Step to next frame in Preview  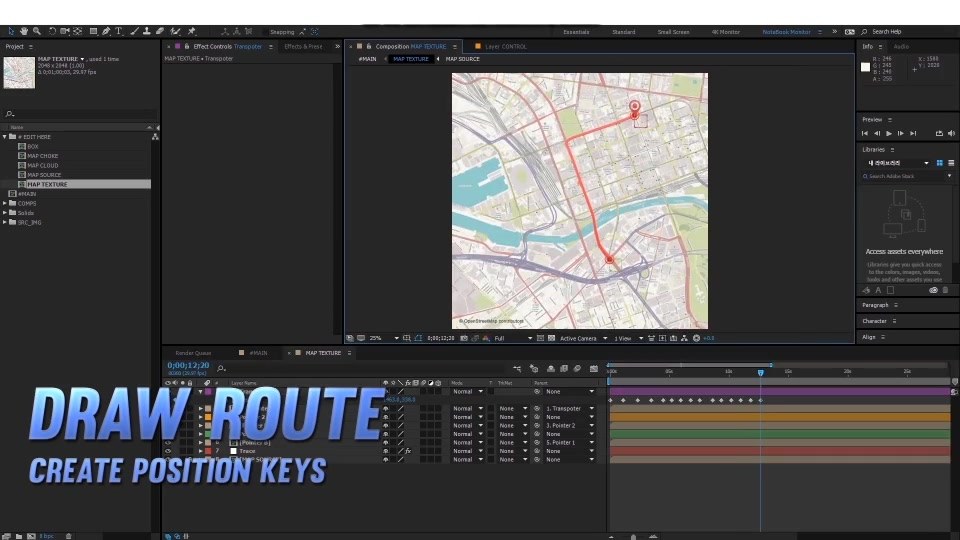(x=901, y=133)
